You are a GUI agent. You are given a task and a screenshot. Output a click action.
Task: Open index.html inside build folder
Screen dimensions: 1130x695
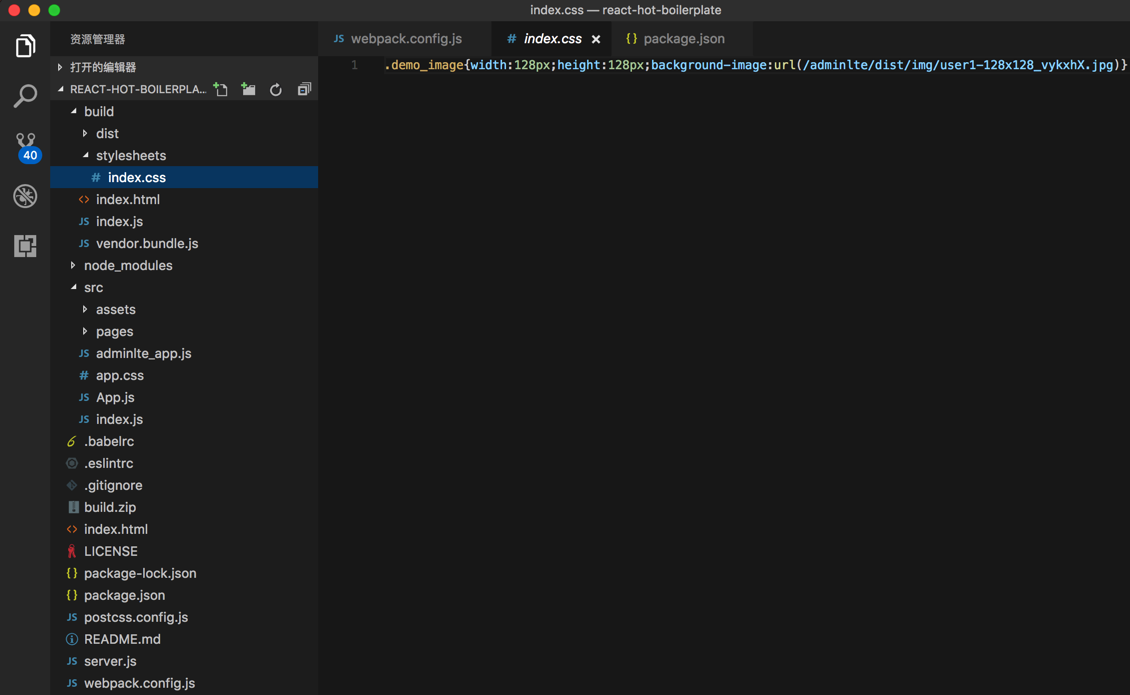pos(184,200)
